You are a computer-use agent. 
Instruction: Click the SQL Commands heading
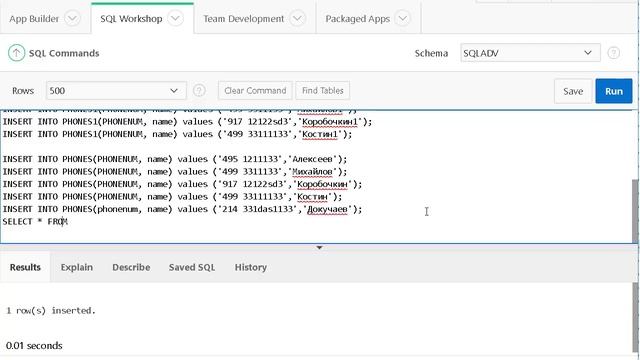point(64,53)
